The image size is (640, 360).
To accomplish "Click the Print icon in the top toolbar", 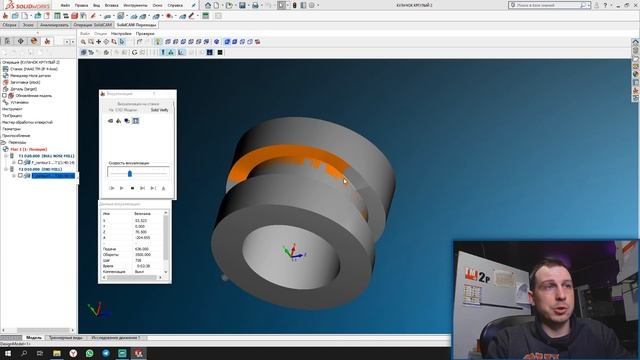I will pos(255,5).
